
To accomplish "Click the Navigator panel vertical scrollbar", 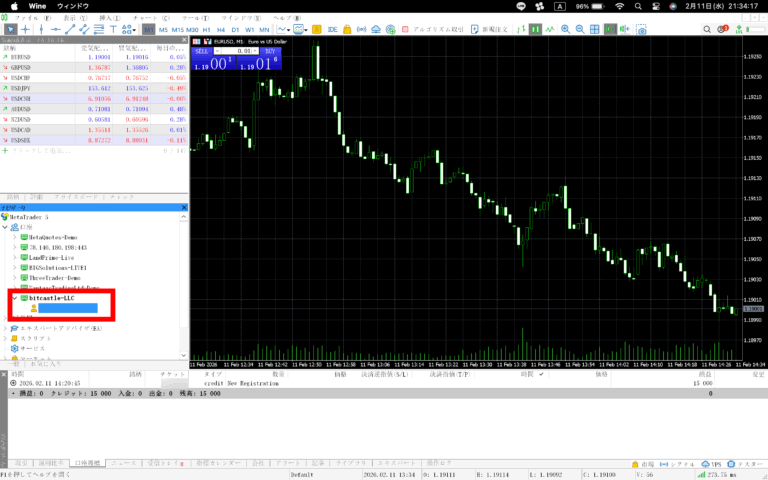I will point(183,280).
